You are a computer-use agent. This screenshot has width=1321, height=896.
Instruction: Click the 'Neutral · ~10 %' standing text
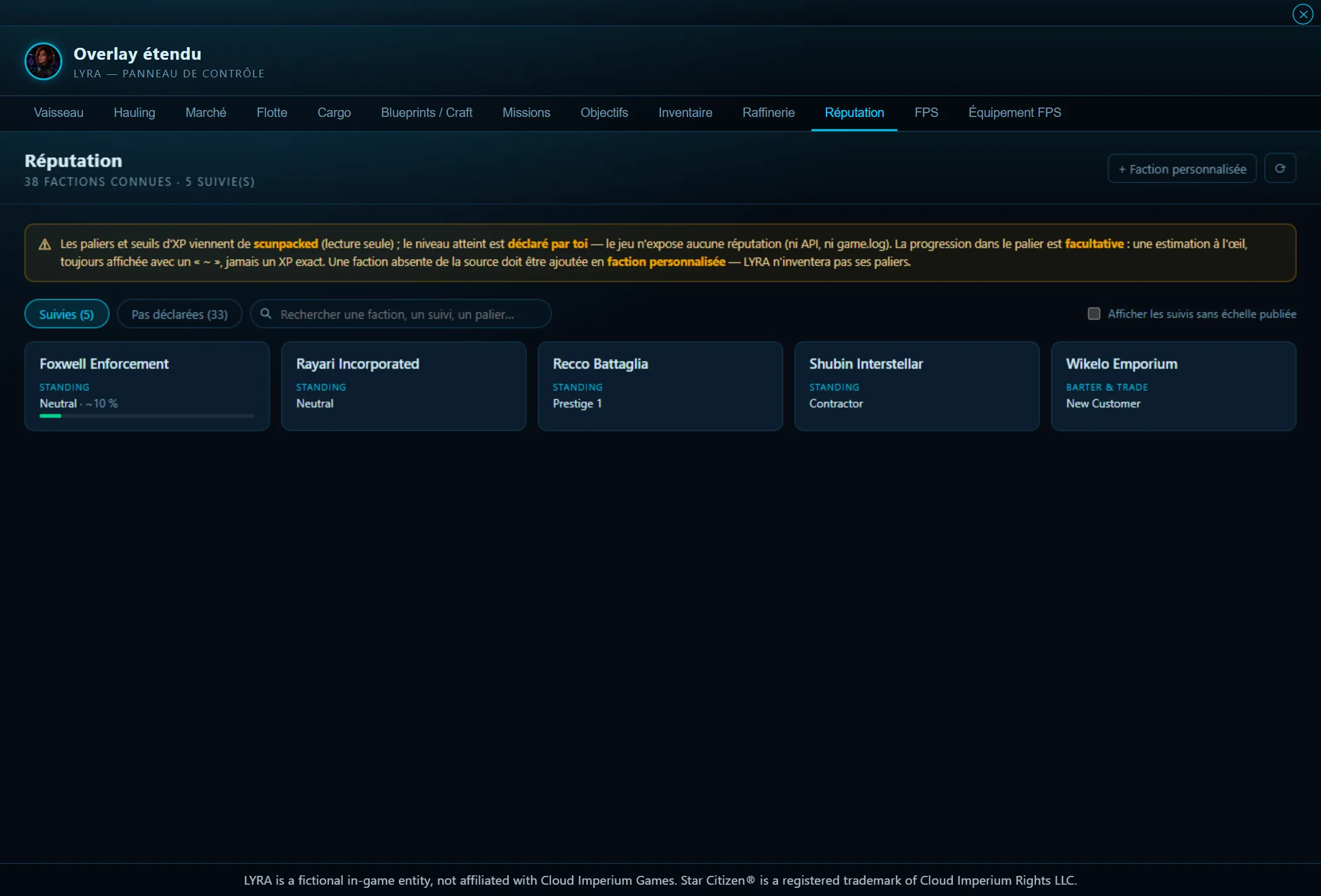[79, 404]
